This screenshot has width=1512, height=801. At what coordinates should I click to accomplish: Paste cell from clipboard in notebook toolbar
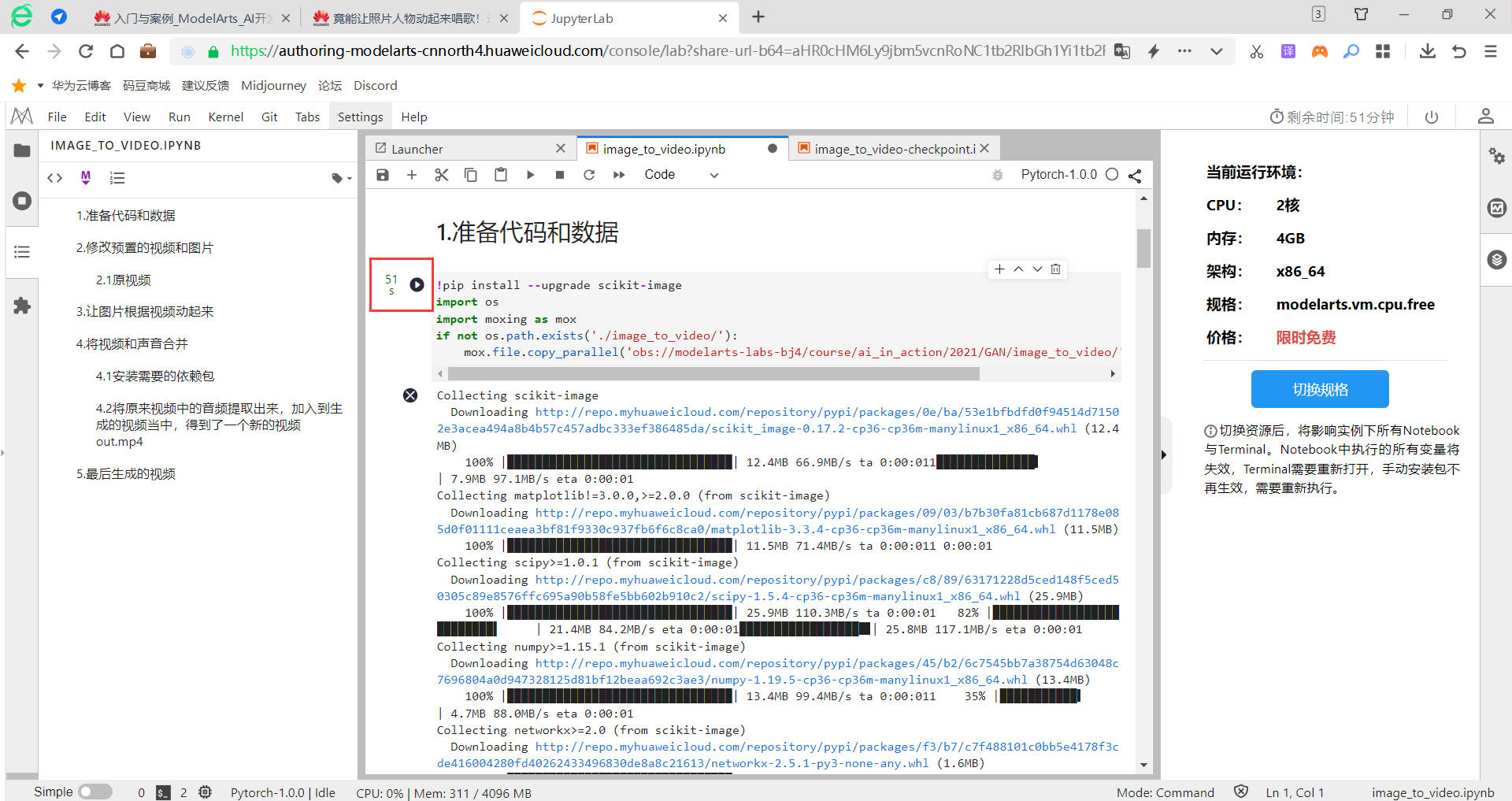[501, 175]
